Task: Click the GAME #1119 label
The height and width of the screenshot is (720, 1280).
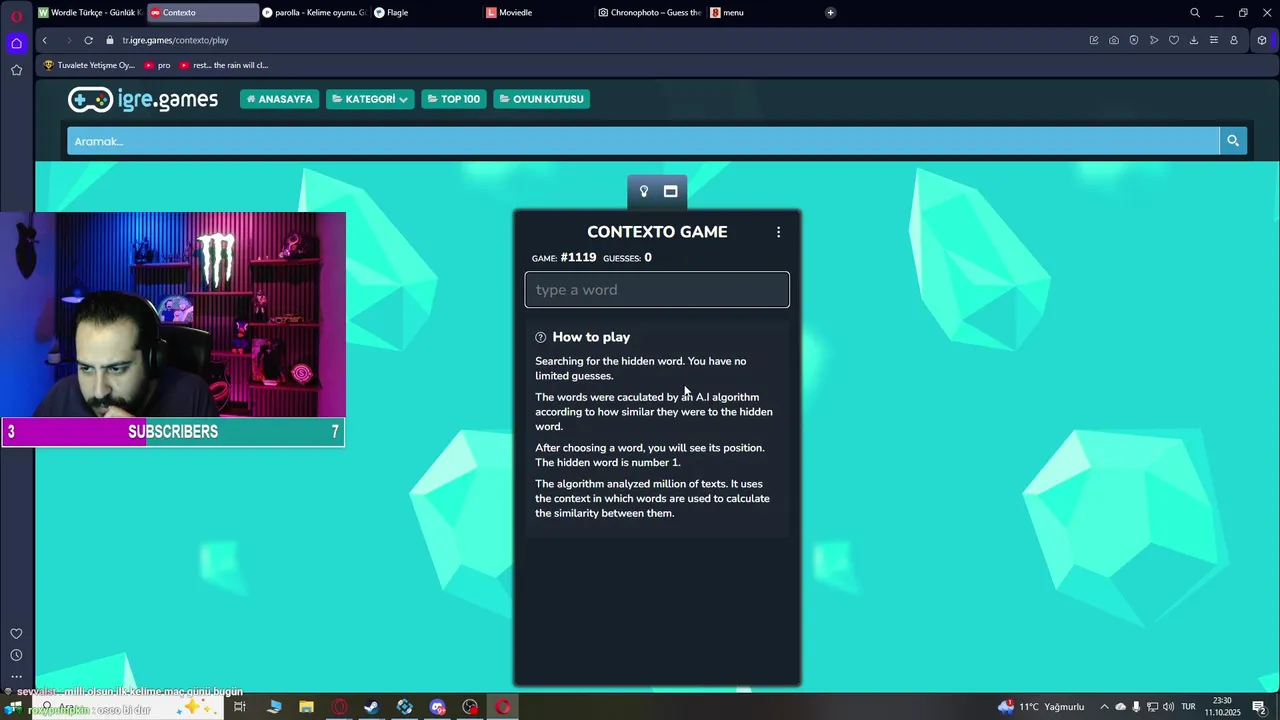Action: pos(564,258)
